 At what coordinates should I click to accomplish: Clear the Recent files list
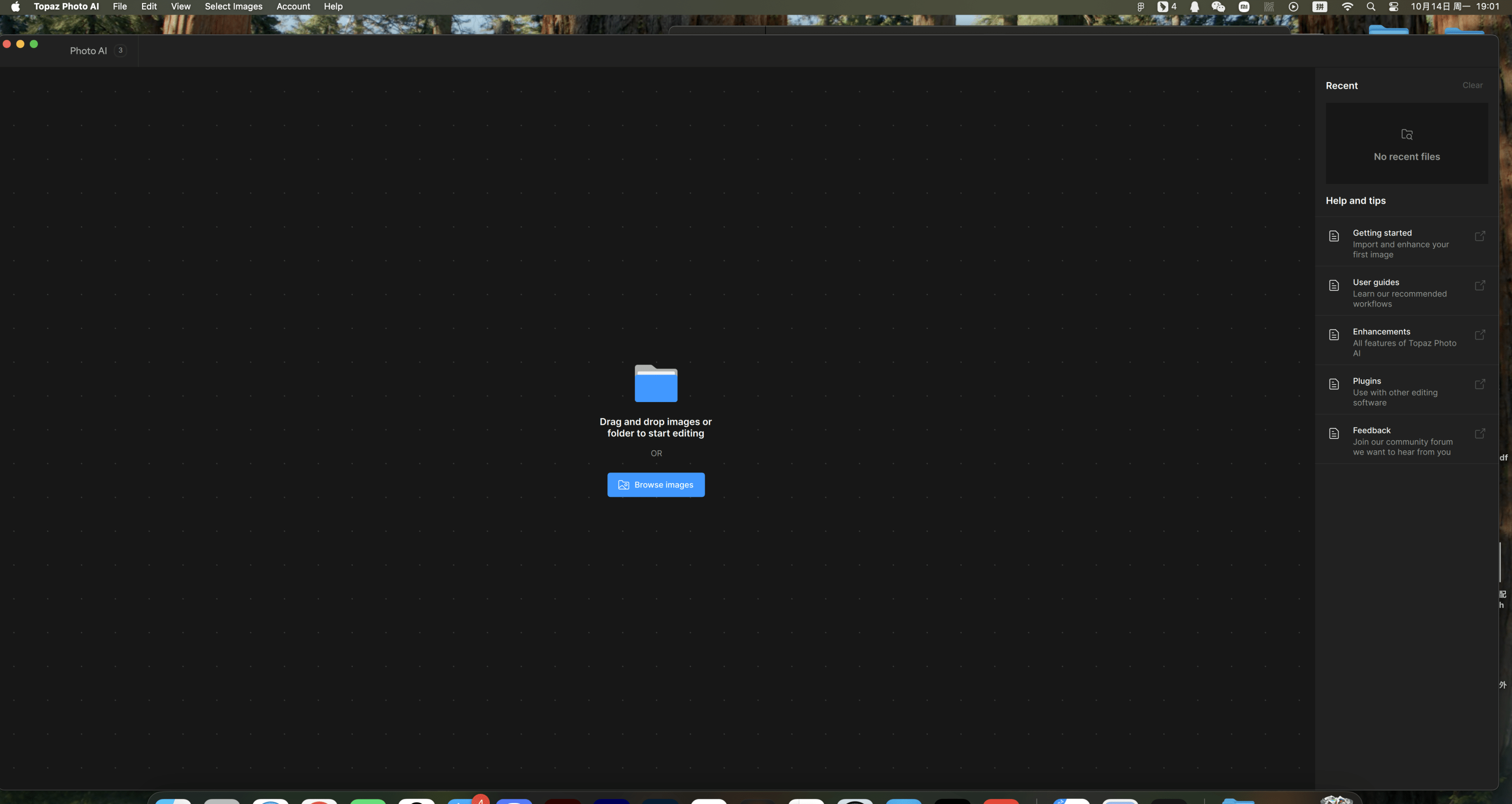tap(1472, 85)
